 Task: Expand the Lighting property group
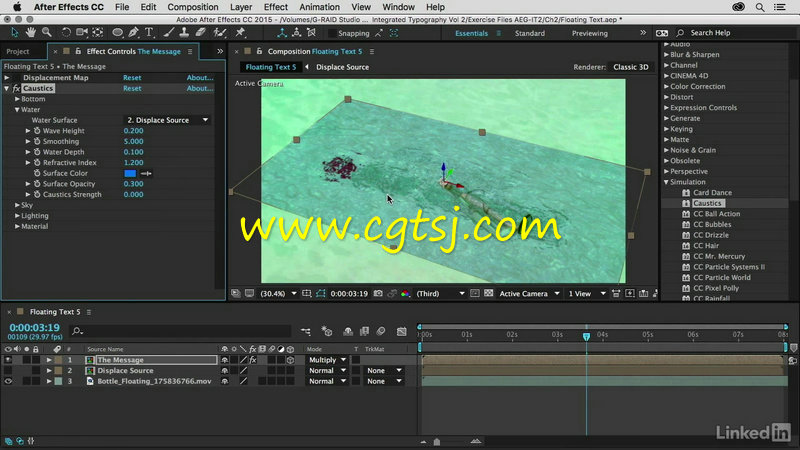click(17, 216)
